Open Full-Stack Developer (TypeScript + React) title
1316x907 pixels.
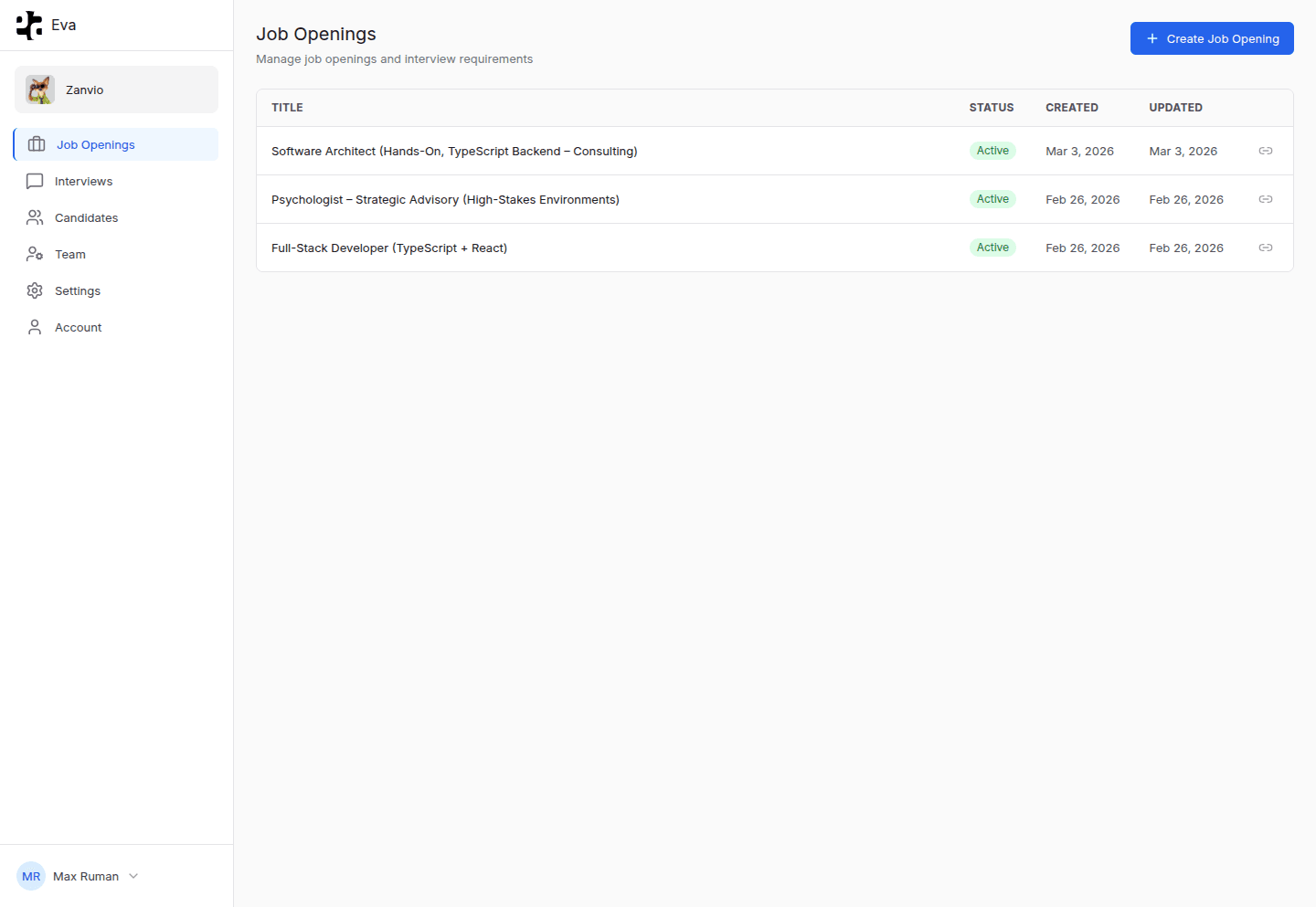tap(389, 248)
